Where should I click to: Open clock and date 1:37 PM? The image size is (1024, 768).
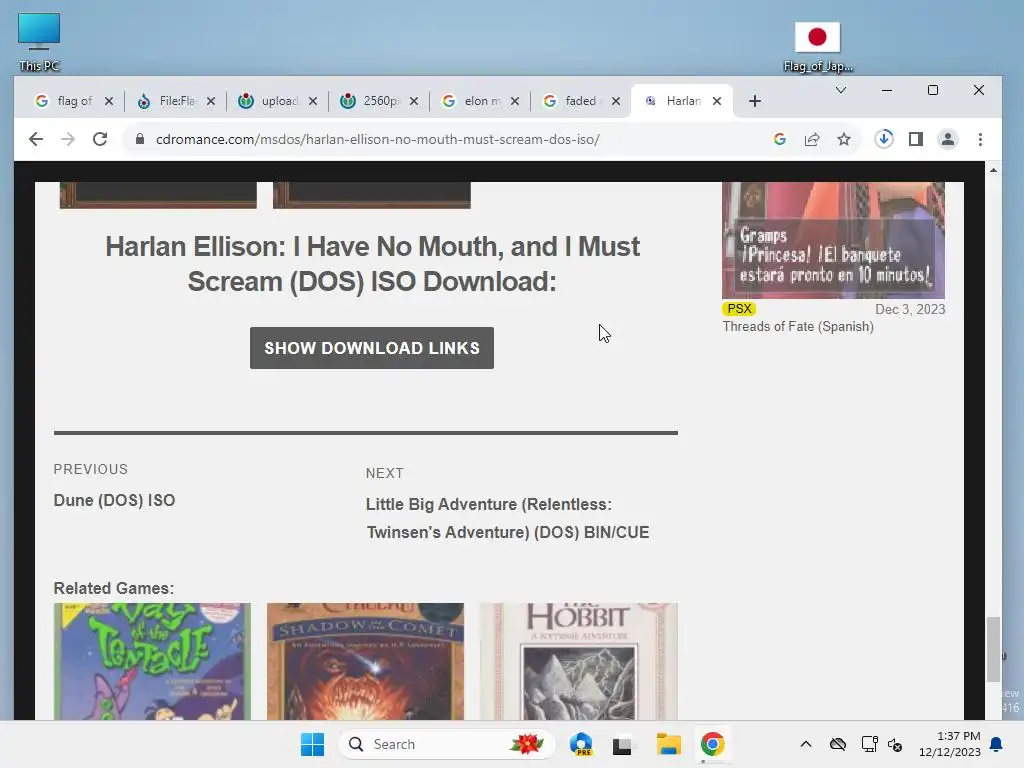(950, 744)
